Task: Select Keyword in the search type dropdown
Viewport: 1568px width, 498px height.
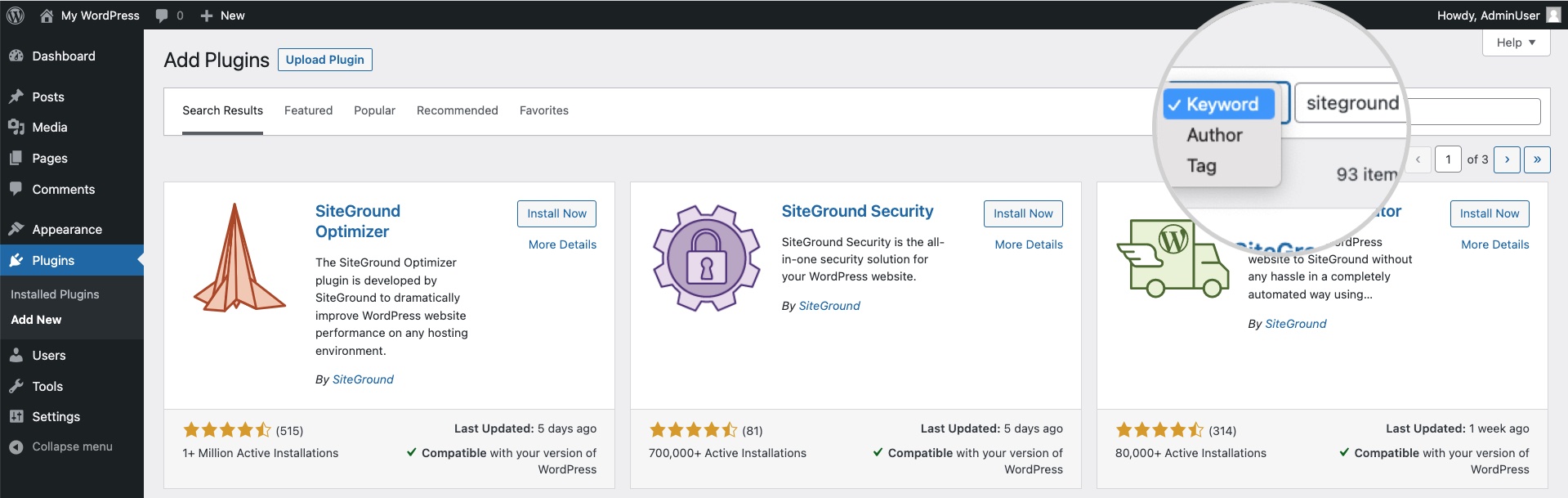Action: (x=1218, y=104)
